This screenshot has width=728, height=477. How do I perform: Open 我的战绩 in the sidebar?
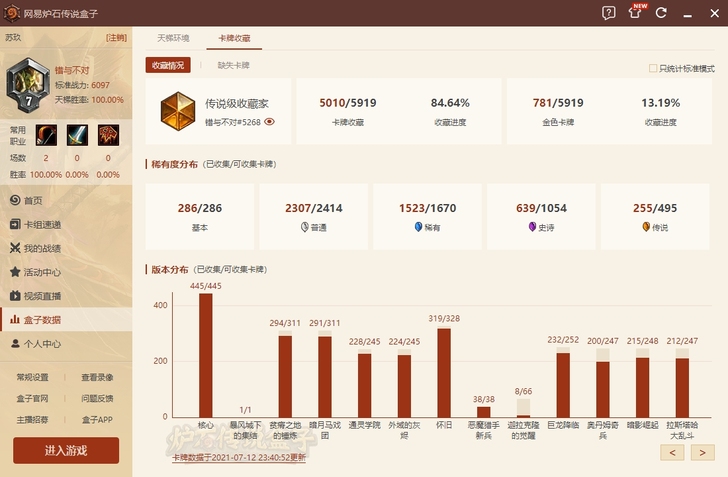pyautogui.click(x=66, y=248)
